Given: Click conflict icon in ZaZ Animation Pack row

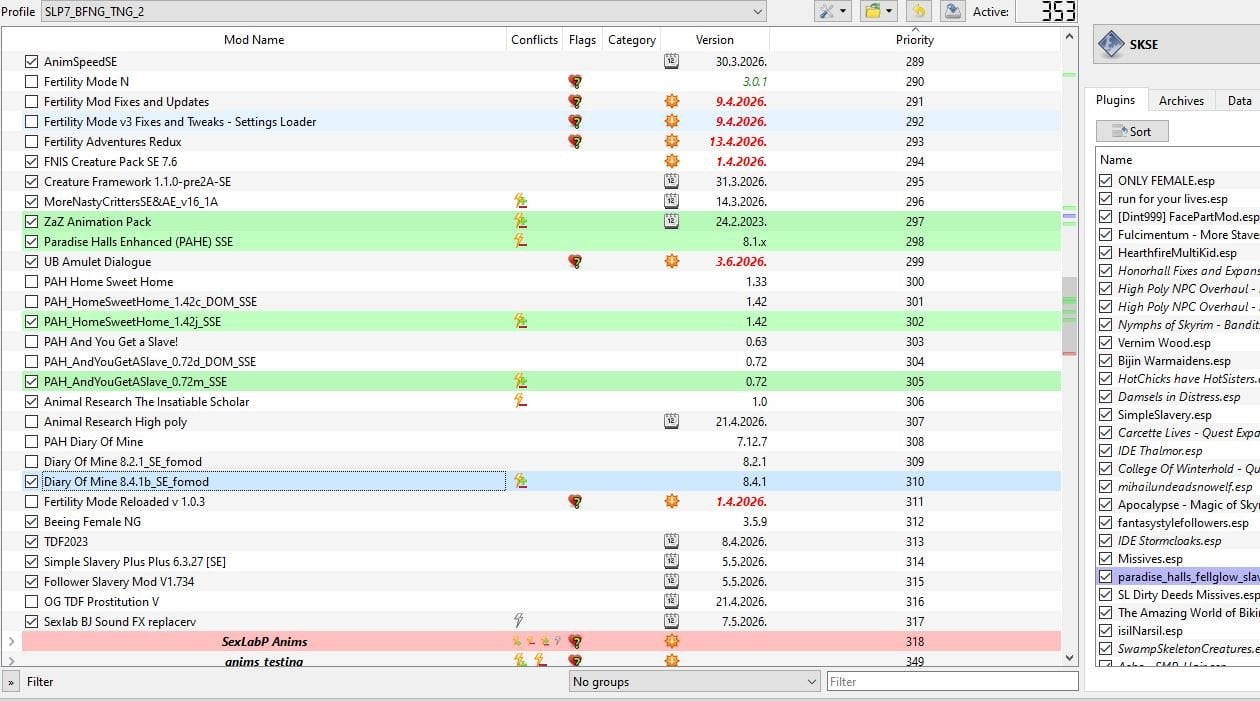Looking at the screenshot, I should [519, 222].
